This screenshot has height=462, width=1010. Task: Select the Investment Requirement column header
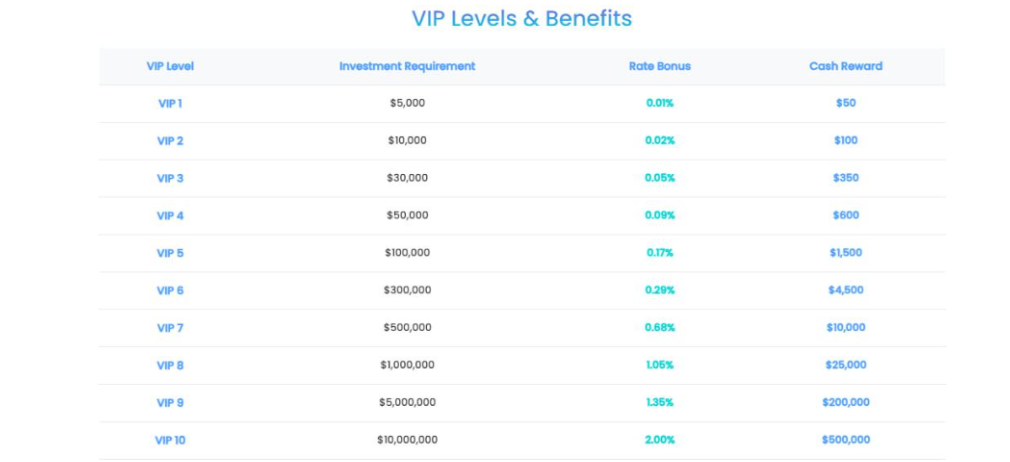[x=407, y=66]
